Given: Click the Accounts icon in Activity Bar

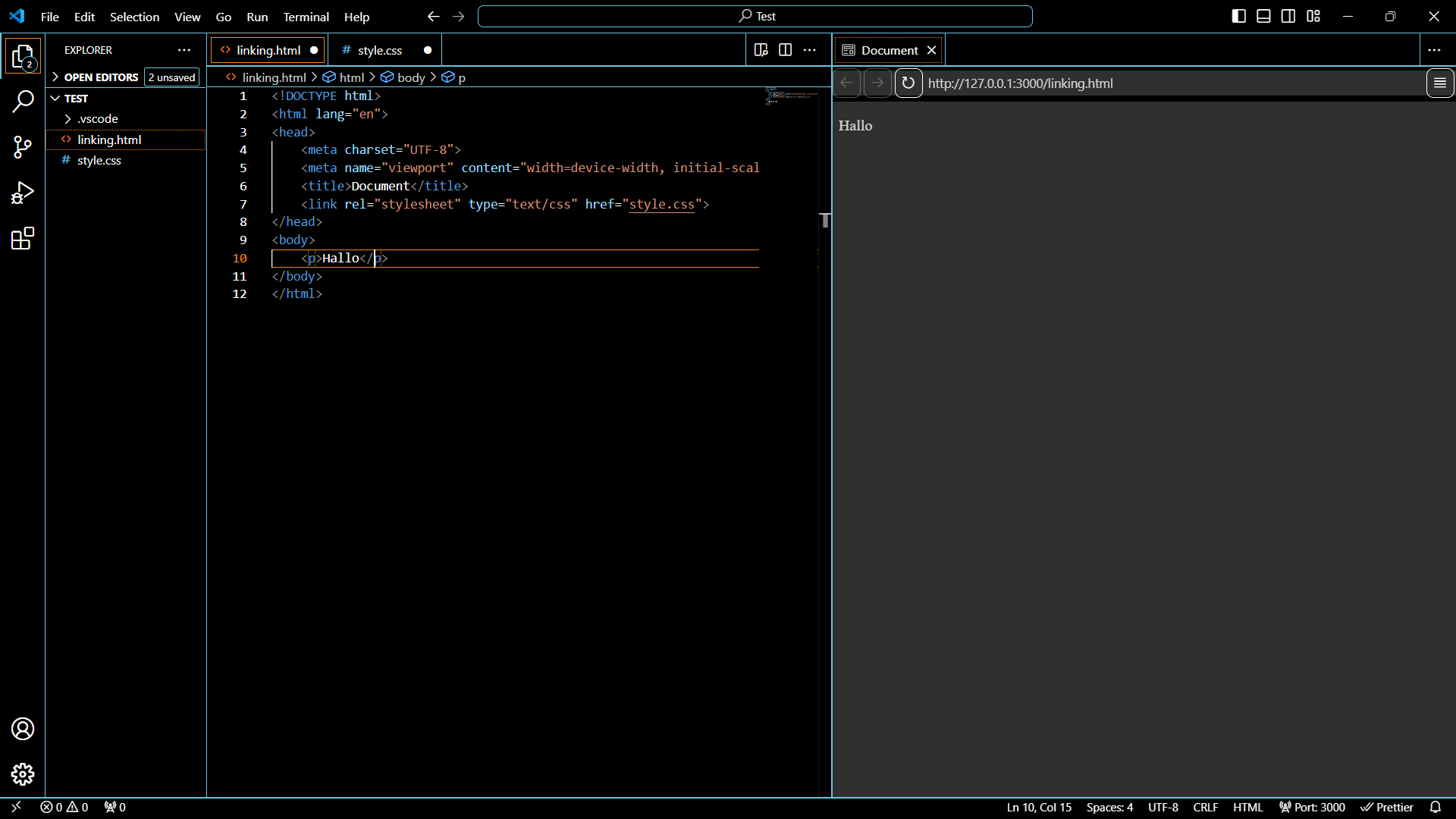Looking at the screenshot, I should click(x=23, y=729).
